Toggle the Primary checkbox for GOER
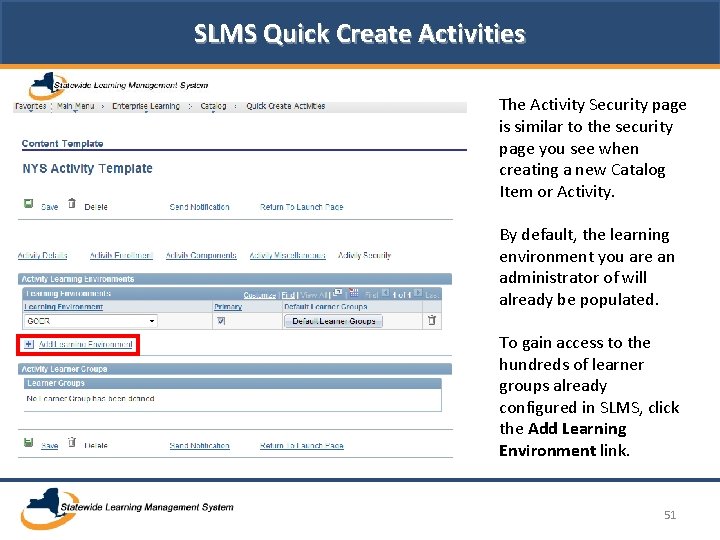Viewport: 720px width, 540px height. tap(221, 321)
